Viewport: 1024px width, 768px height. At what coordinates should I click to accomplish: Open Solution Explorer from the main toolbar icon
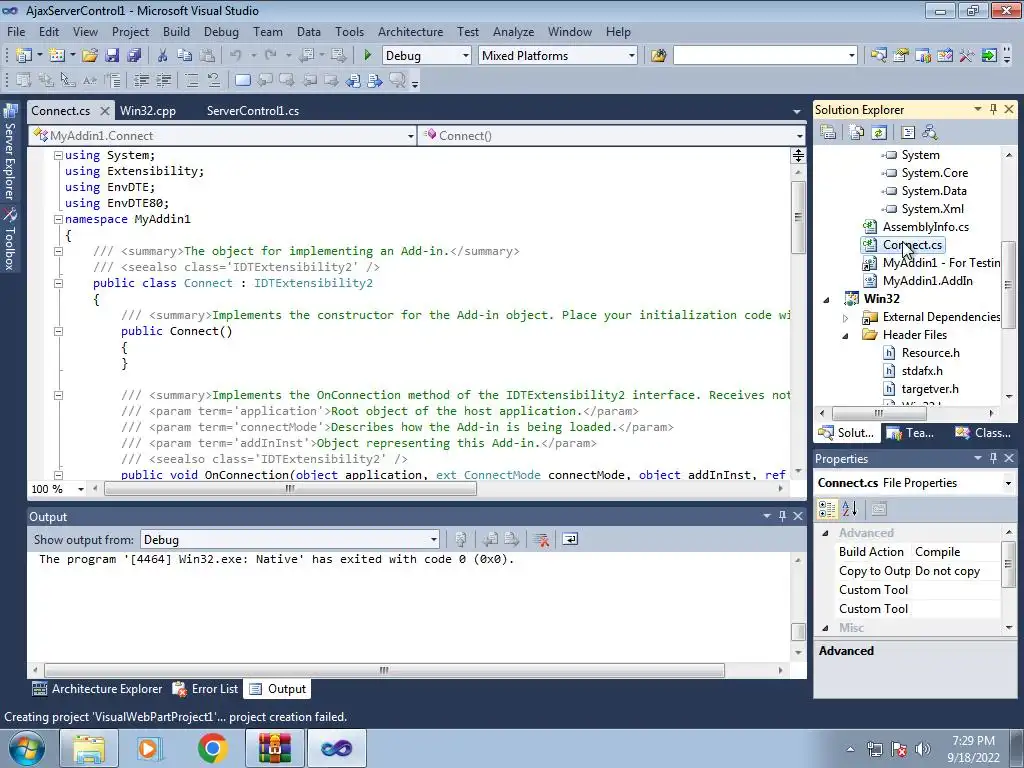click(x=878, y=56)
